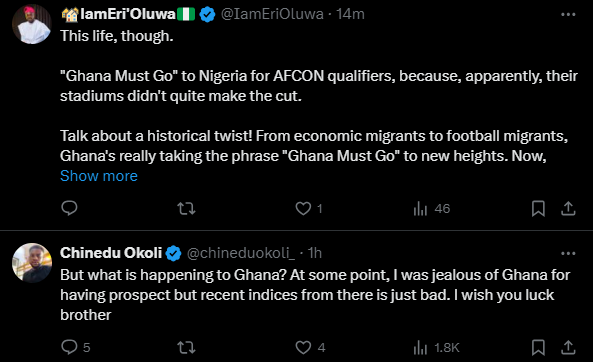Bookmark IamEri'Oluwa's tweet
The height and width of the screenshot is (362, 593).
[538, 208]
